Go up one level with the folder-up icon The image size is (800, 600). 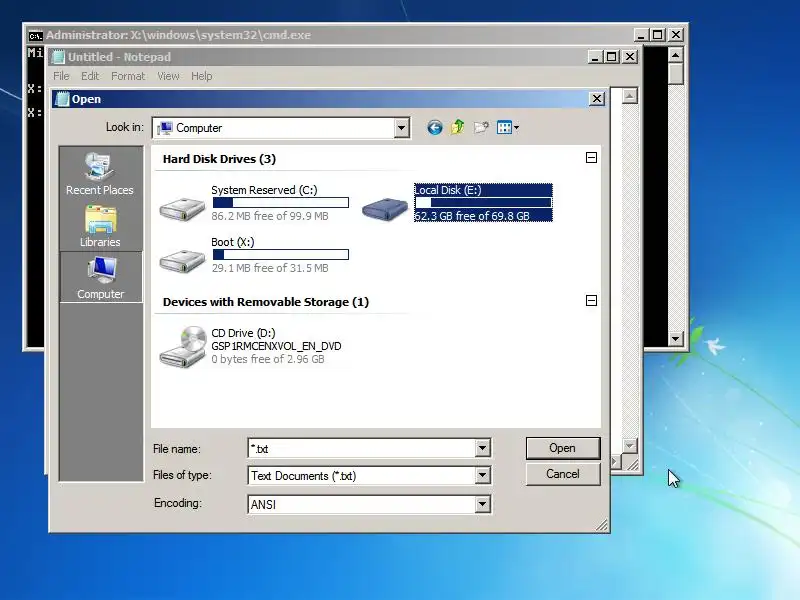(458, 127)
